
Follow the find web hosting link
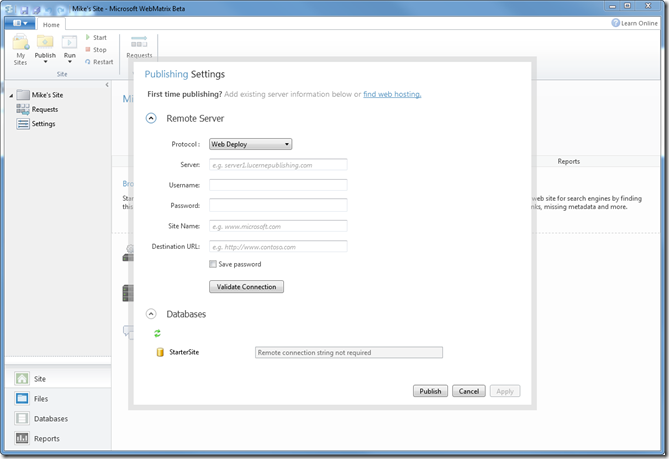392,94
